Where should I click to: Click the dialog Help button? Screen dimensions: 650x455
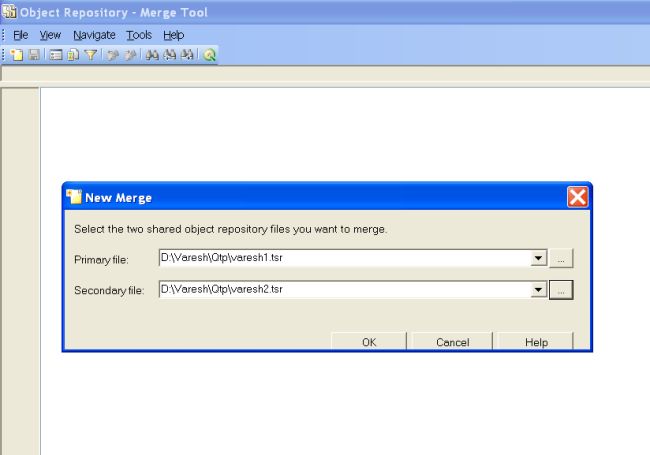pyautogui.click(x=536, y=341)
